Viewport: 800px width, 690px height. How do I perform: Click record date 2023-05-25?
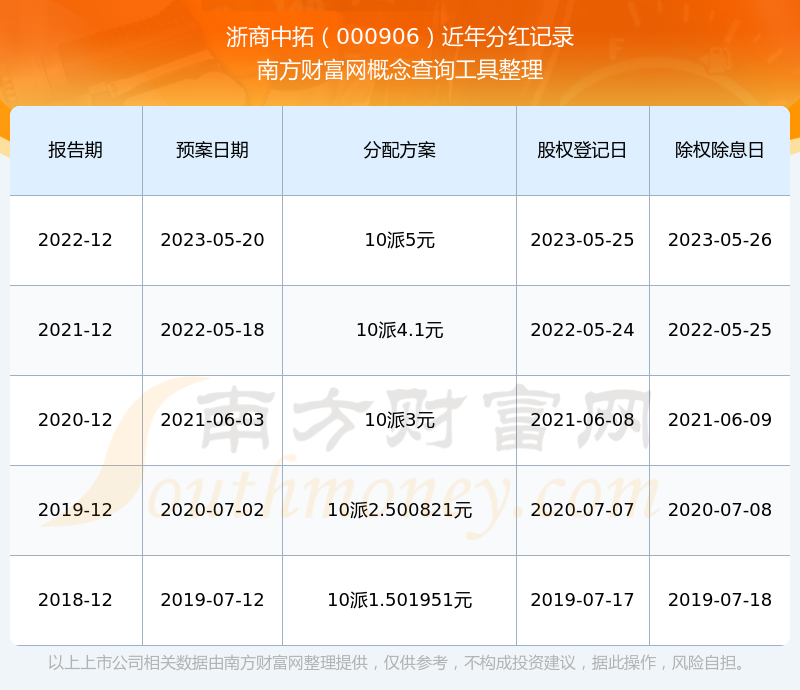click(582, 240)
